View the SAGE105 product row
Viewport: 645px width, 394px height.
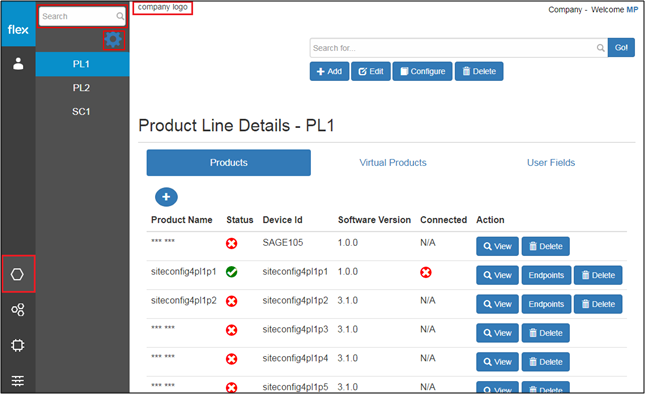click(497, 246)
